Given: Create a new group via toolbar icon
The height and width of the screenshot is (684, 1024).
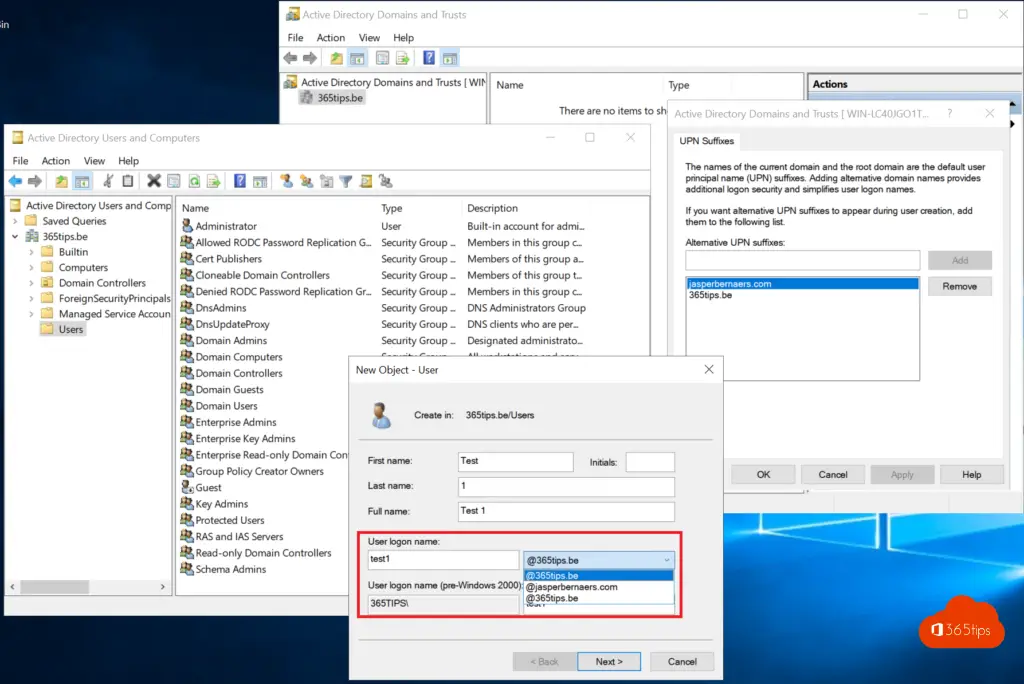Looking at the screenshot, I should coord(306,181).
